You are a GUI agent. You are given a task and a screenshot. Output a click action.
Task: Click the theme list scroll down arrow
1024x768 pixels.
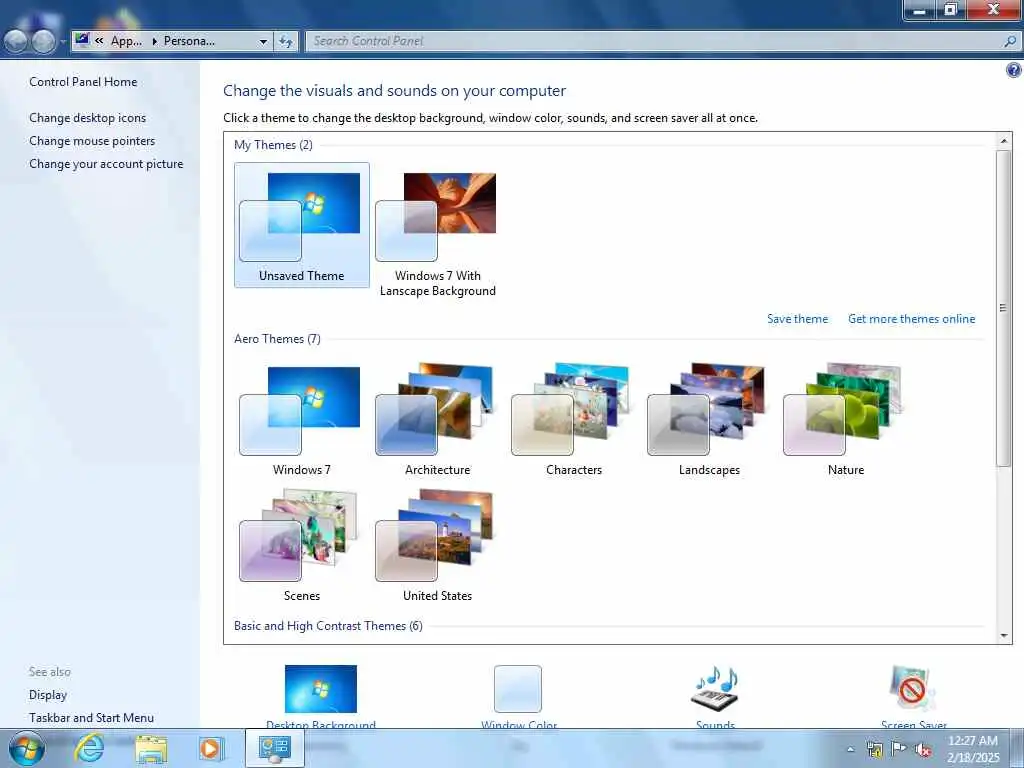1004,635
